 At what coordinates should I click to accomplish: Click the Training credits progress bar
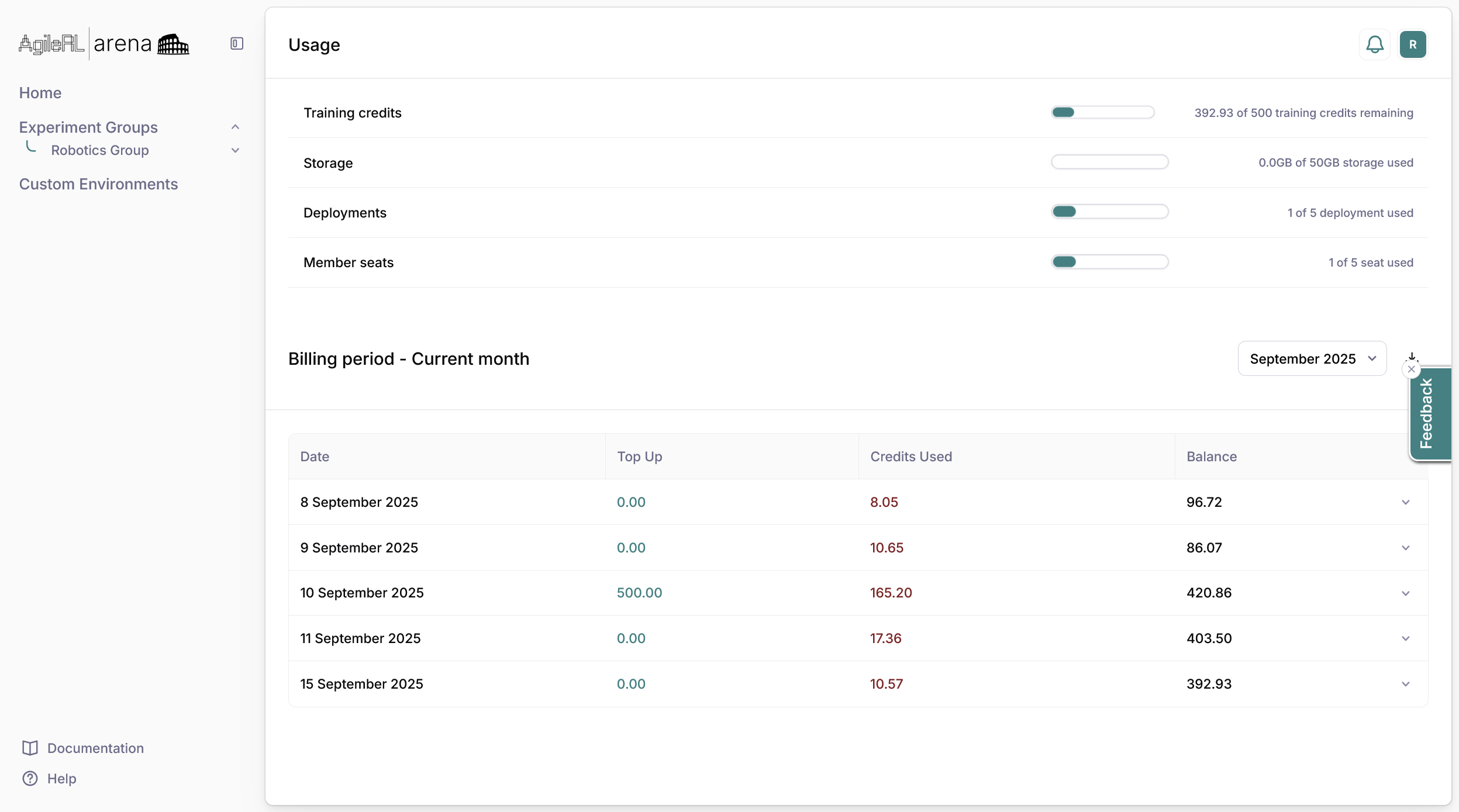[x=1102, y=112]
